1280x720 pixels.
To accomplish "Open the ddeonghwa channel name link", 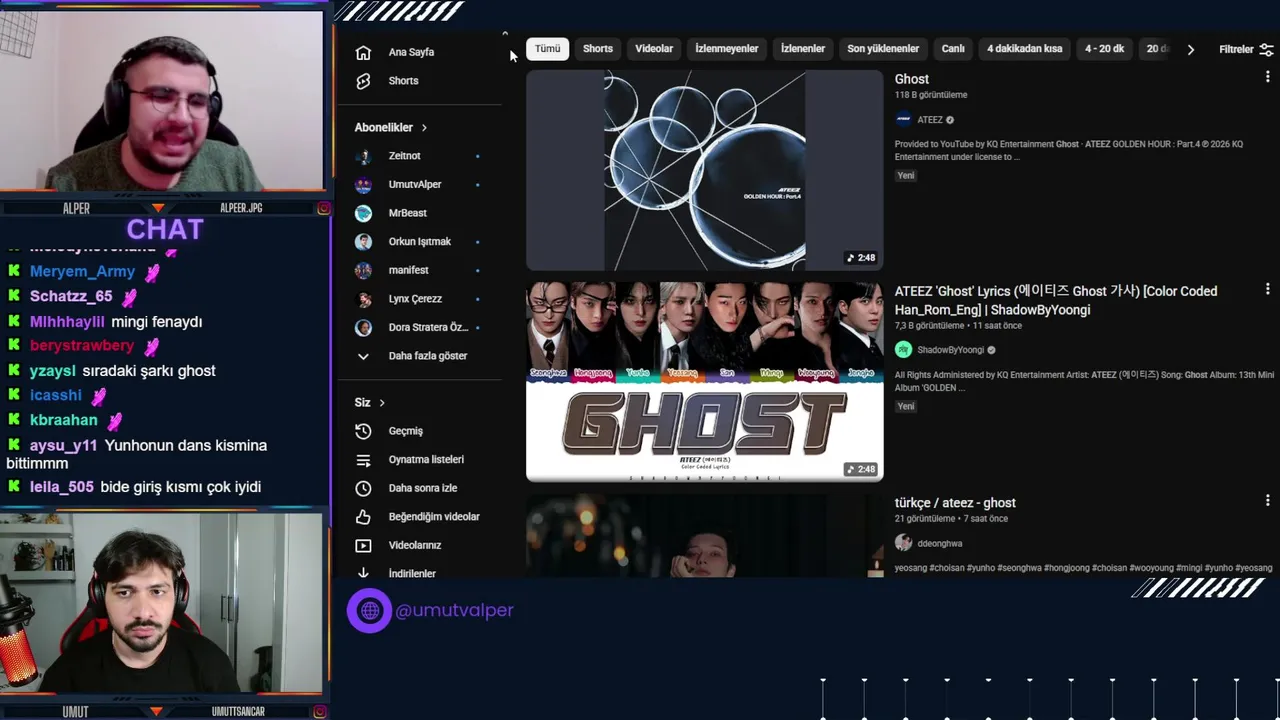I will pos(940,543).
